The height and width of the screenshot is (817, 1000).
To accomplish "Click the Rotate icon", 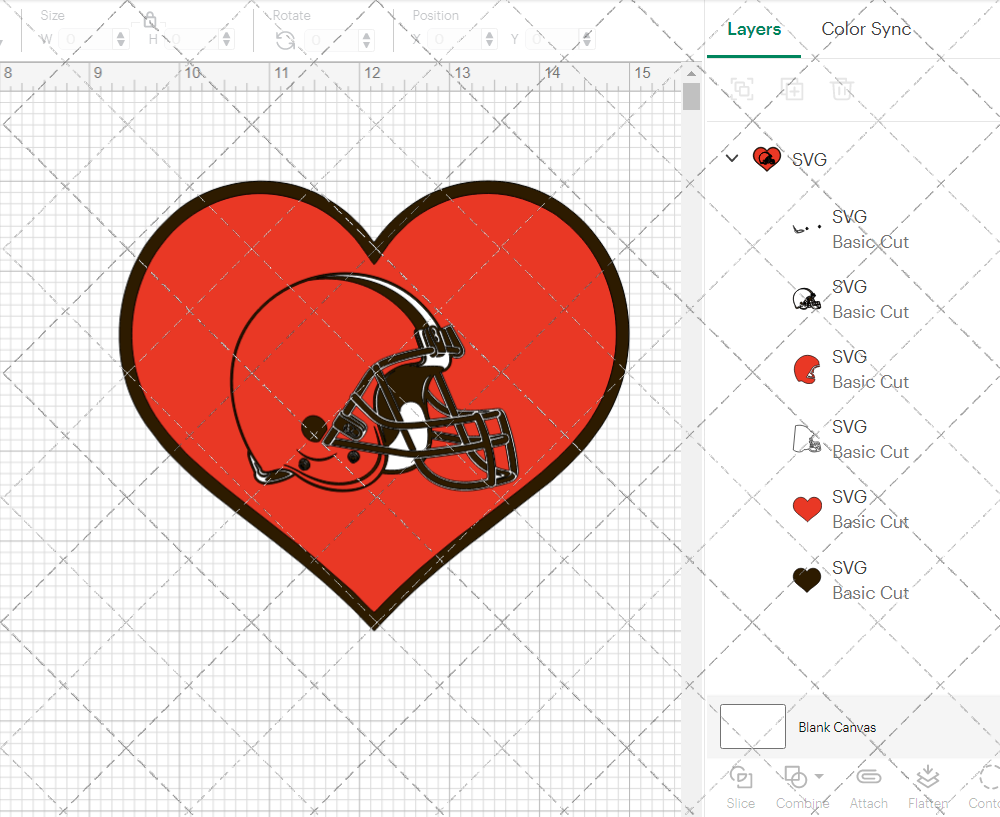I will click(285, 40).
